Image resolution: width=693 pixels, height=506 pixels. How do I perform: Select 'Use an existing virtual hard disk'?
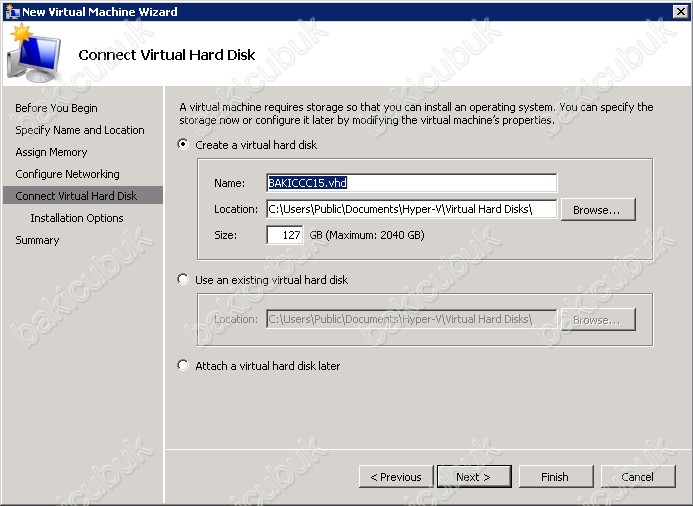tap(183, 280)
